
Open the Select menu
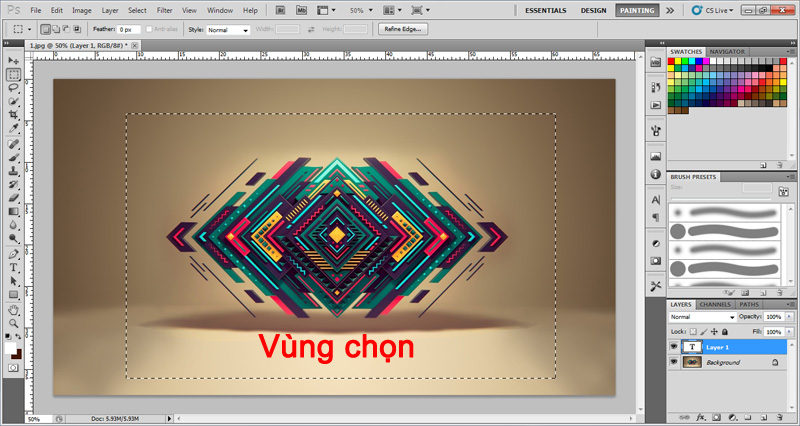click(x=137, y=10)
